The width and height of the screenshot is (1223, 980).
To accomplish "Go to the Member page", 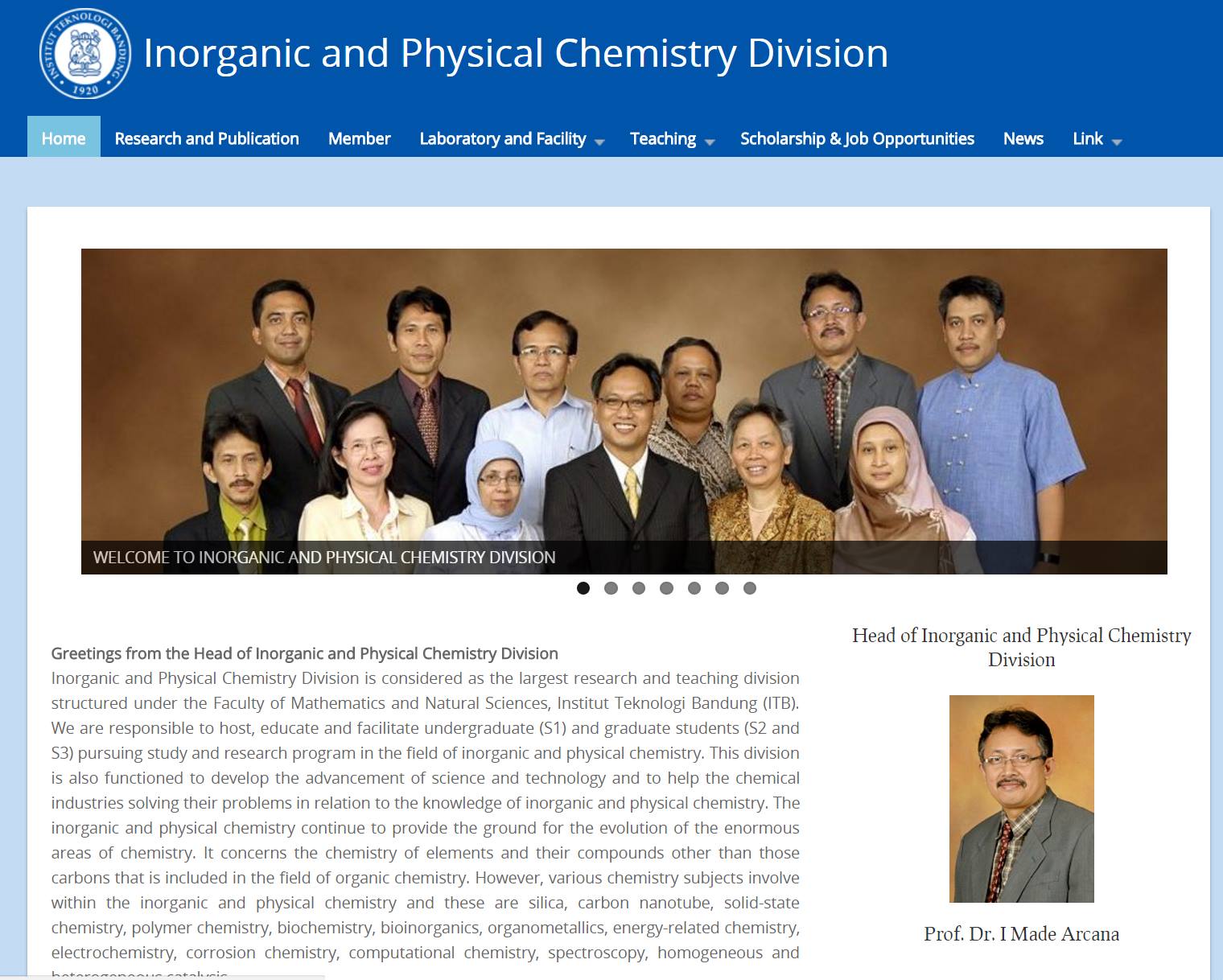I will tap(359, 138).
